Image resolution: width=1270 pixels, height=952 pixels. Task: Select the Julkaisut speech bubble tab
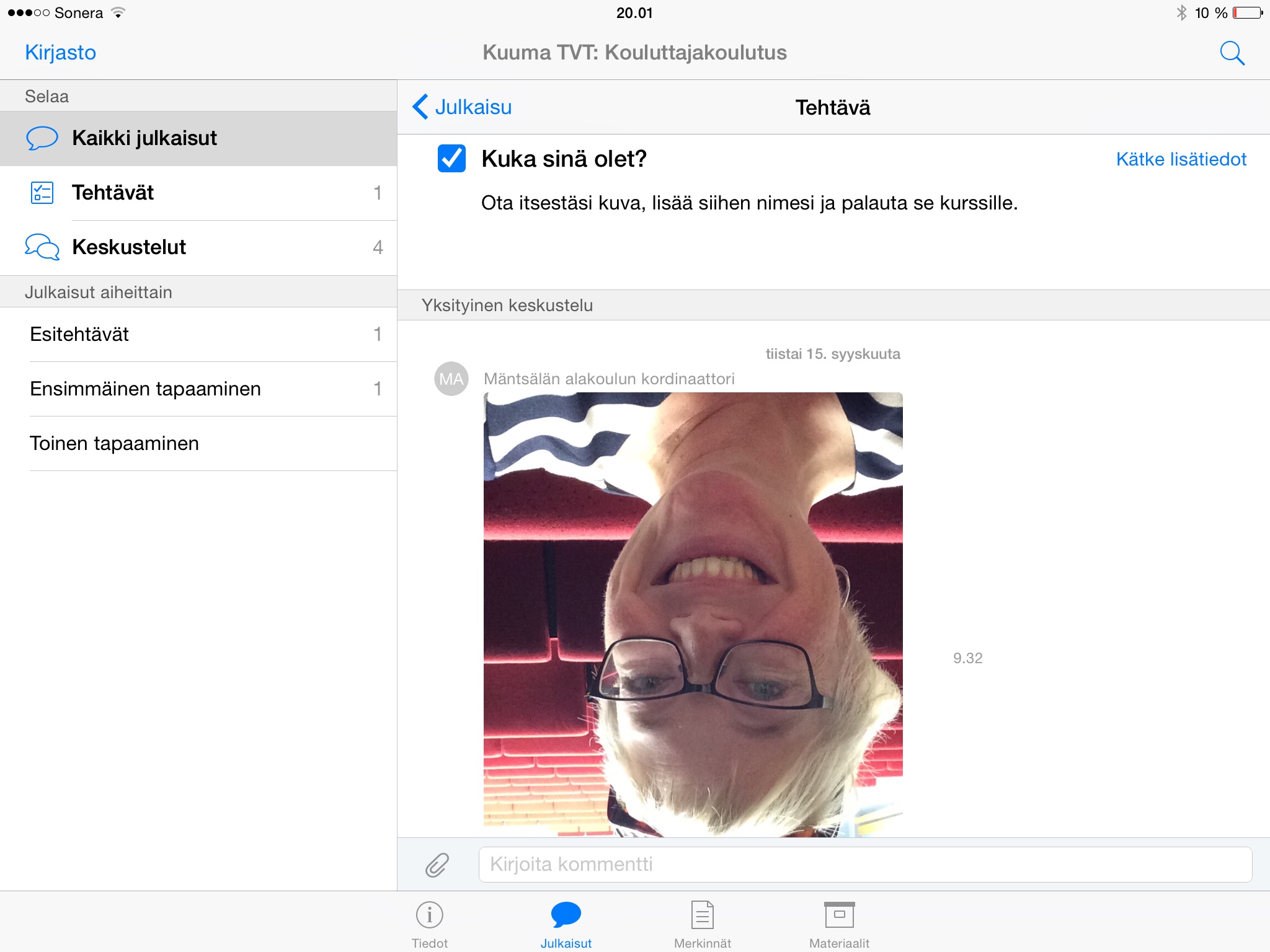[x=566, y=924]
